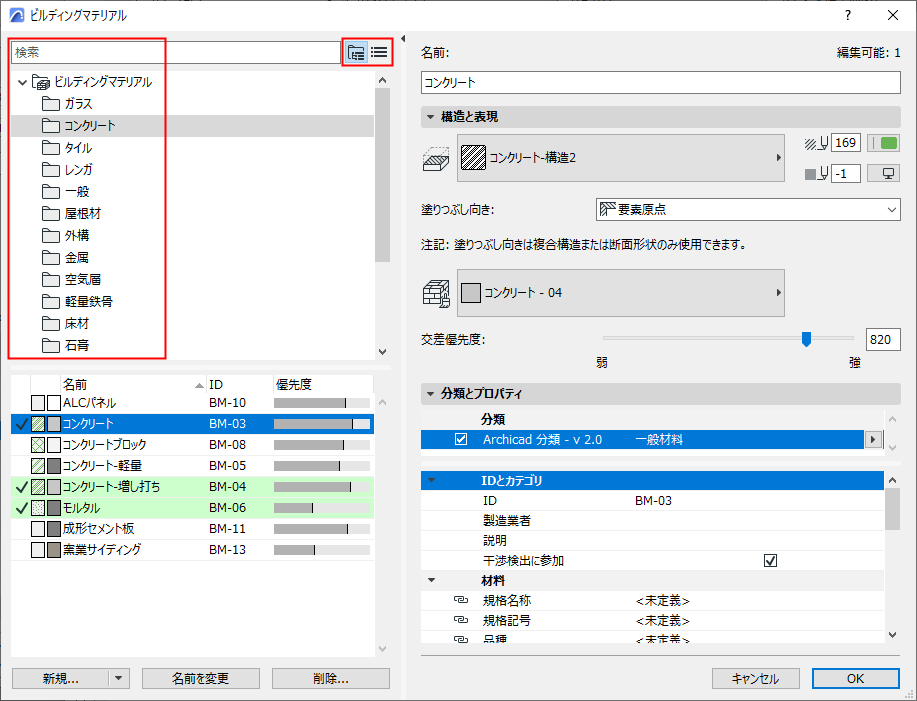Open the green foreground pen color swatch
Image resolution: width=917 pixels, height=701 pixels.
(x=883, y=143)
